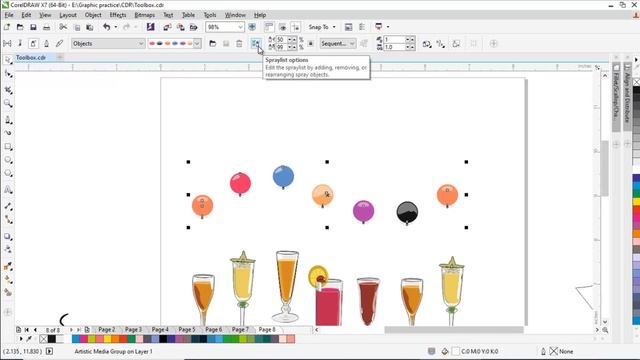Toggle Show grid button
Screen dimensions: 640x360
282,27
